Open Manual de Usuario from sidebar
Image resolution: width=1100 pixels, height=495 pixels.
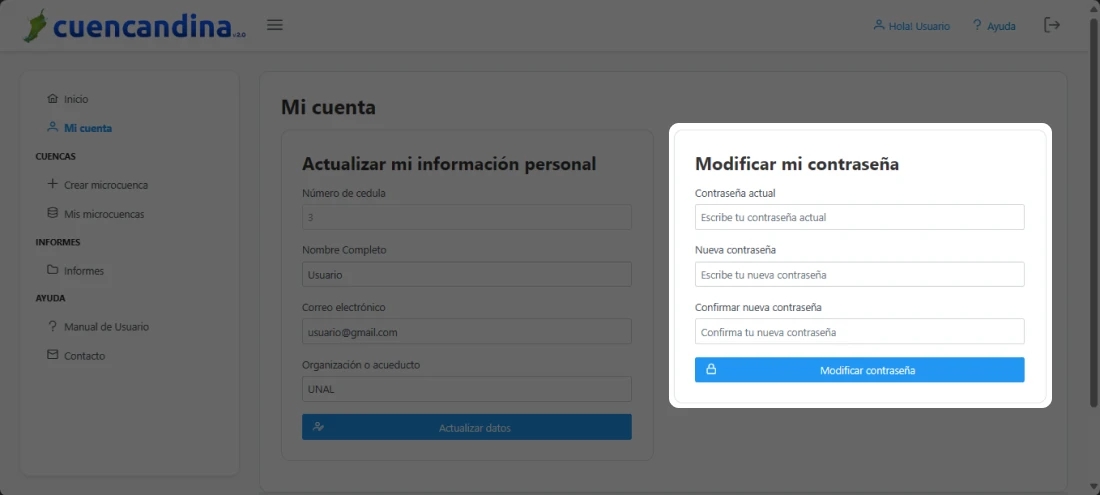pos(106,327)
